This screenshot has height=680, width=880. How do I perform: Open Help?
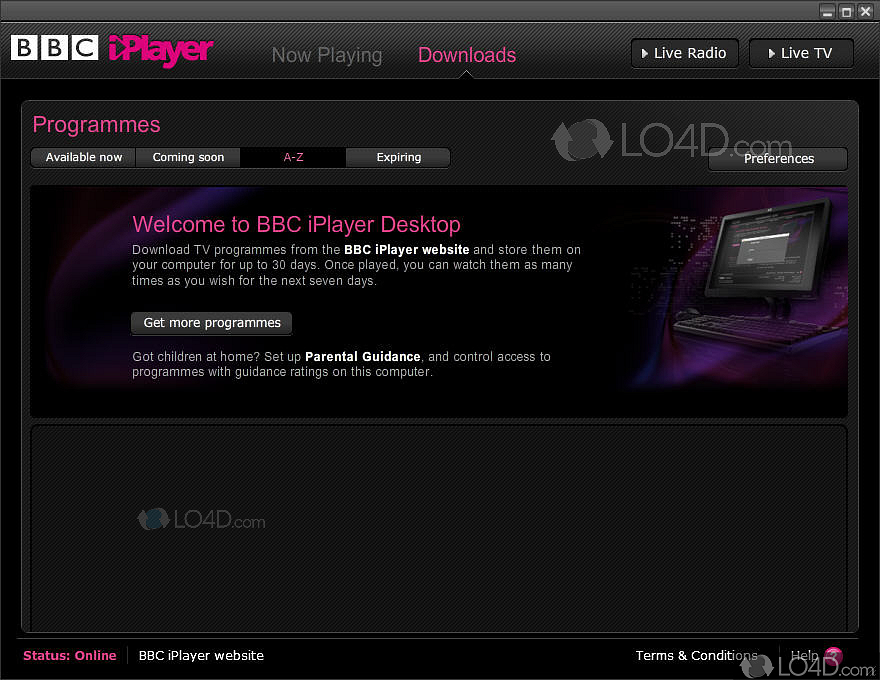coord(804,655)
